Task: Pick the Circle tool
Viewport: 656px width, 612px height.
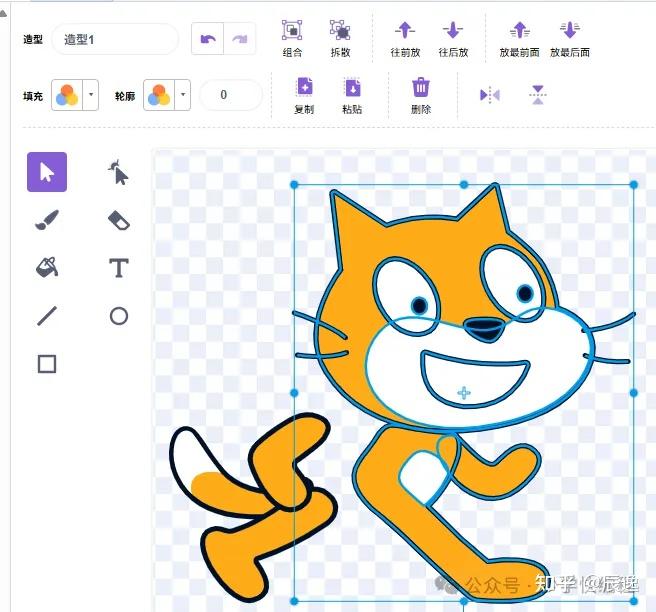Action: pos(119,316)
